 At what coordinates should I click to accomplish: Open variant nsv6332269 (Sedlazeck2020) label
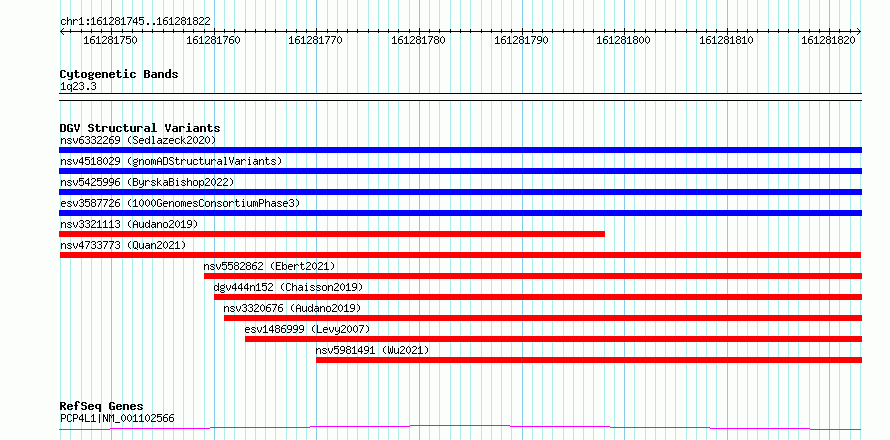[x=138, y=140]
